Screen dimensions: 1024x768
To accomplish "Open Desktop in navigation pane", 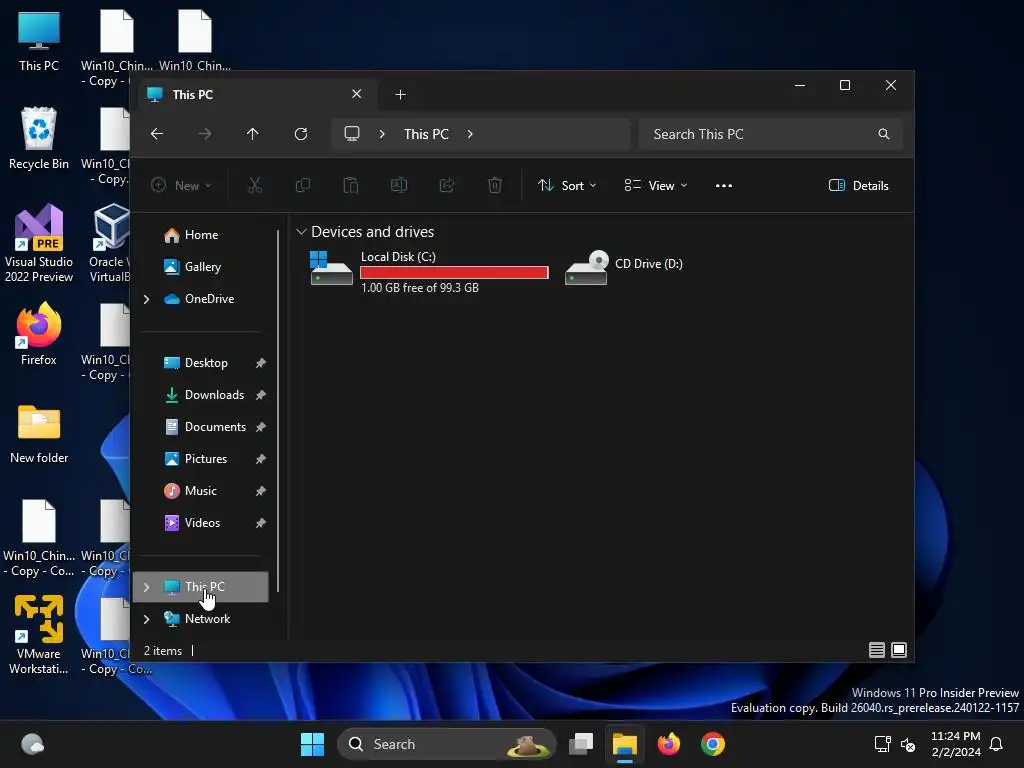I will (206, 363).
